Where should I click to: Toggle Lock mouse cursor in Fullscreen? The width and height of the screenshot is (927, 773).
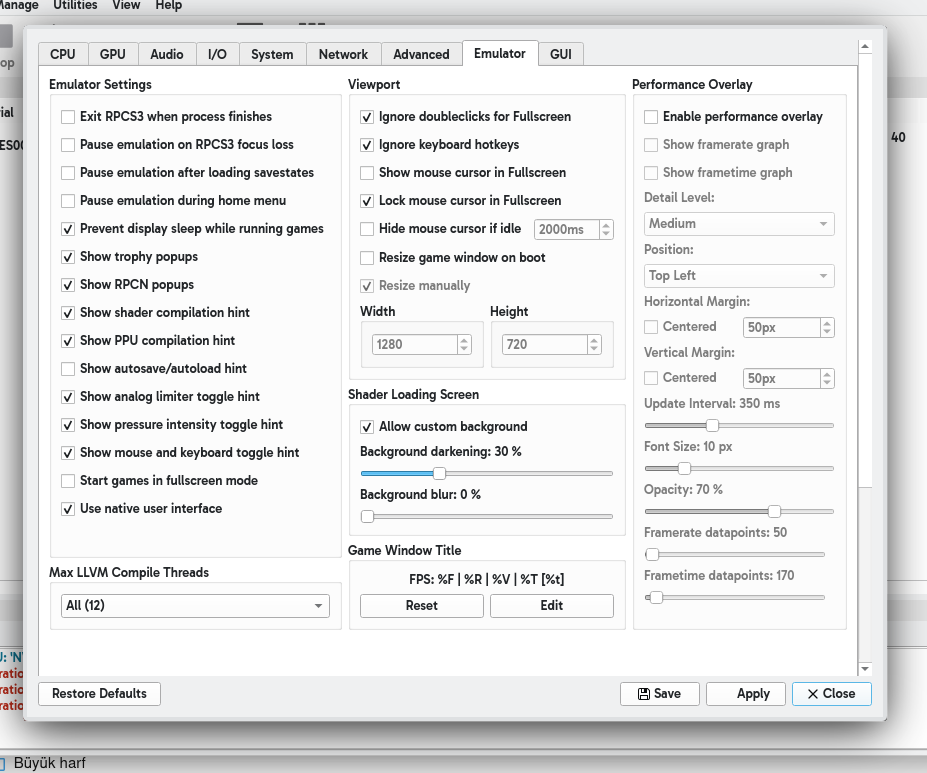(x=367, y=201)
